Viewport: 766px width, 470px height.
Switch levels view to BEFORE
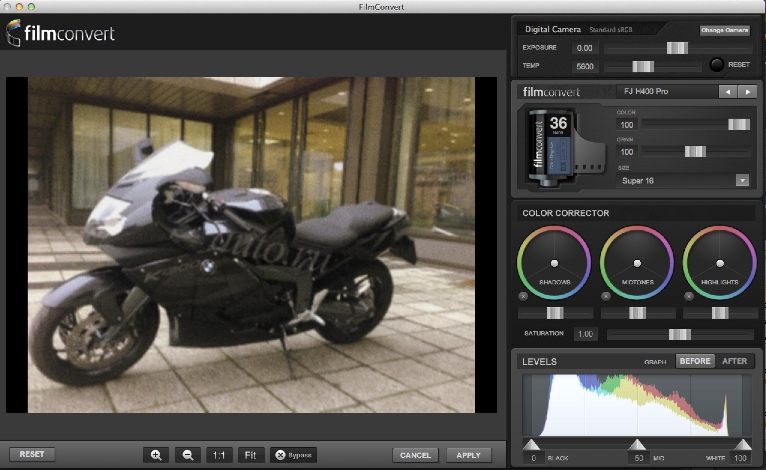coord(695,361)
